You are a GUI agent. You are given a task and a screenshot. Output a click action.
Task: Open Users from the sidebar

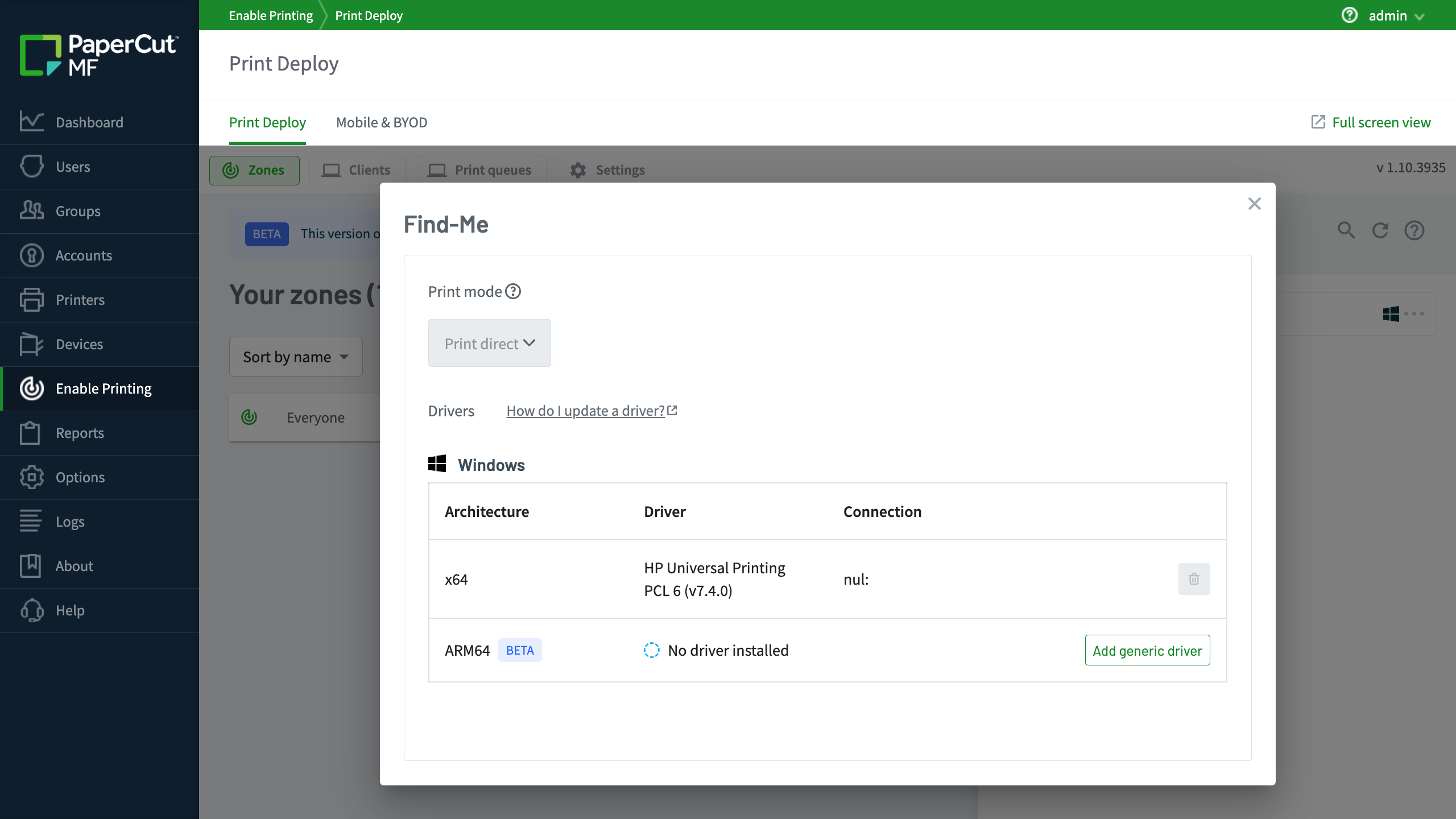pyautogui.click(x=100, y=167)
